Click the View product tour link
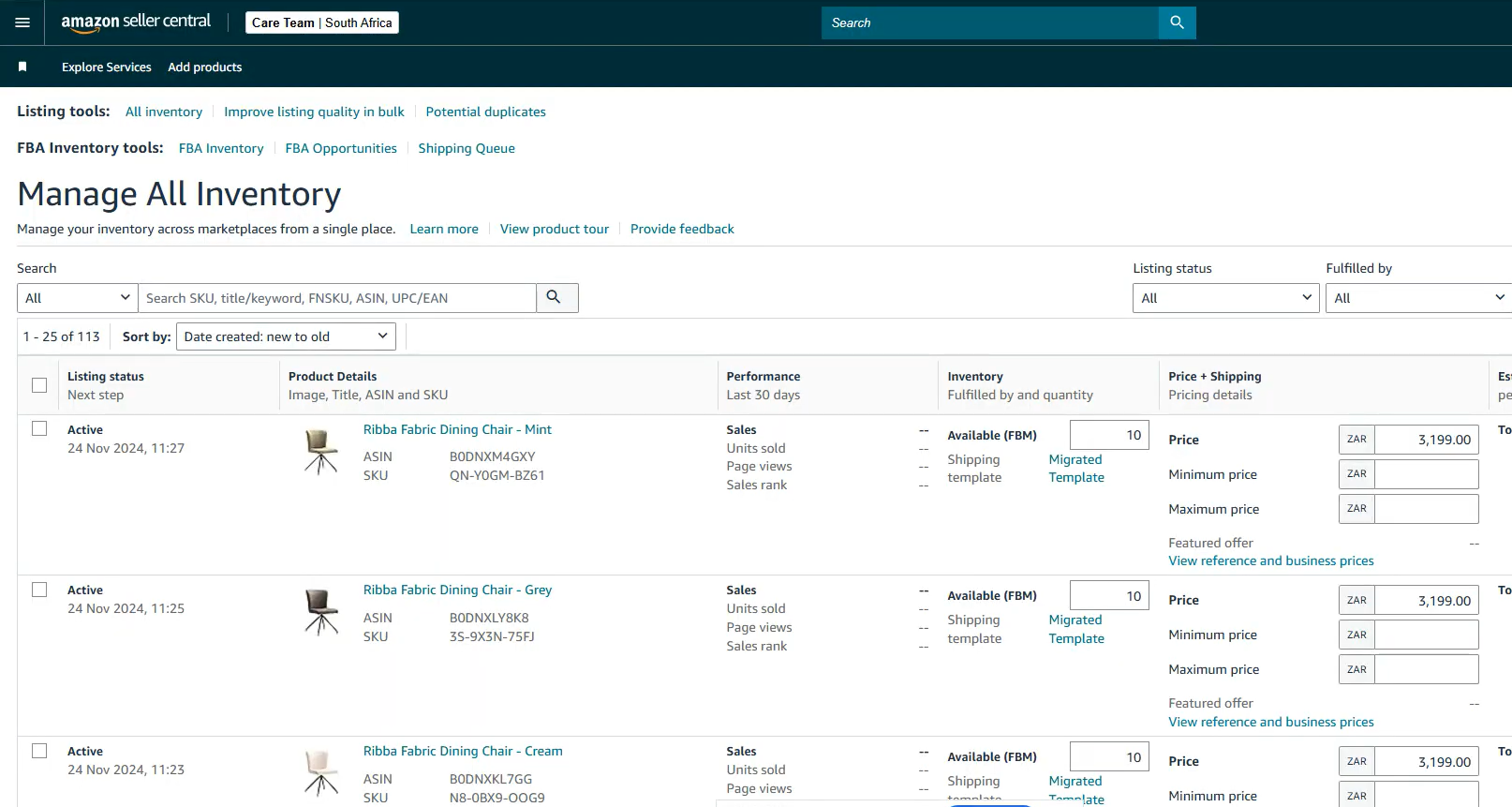Image resolution: width=1512 pixels, height=807 pixels. tap(554, 229)
